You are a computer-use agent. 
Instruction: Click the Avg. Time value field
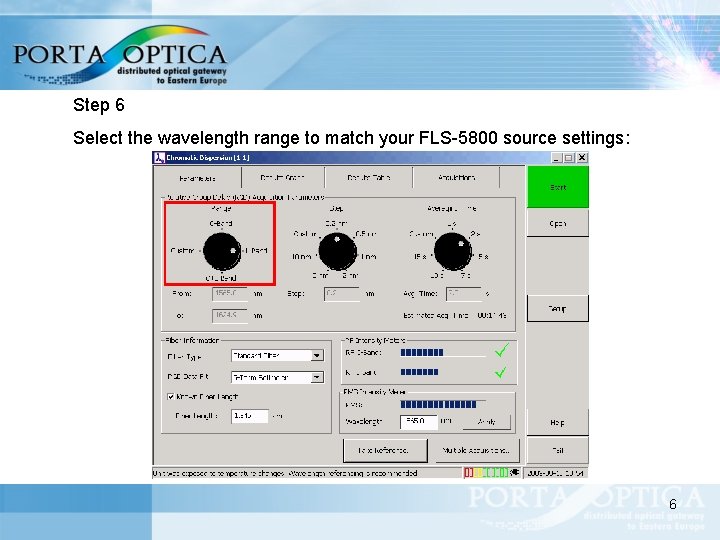(x=464, y=294)
